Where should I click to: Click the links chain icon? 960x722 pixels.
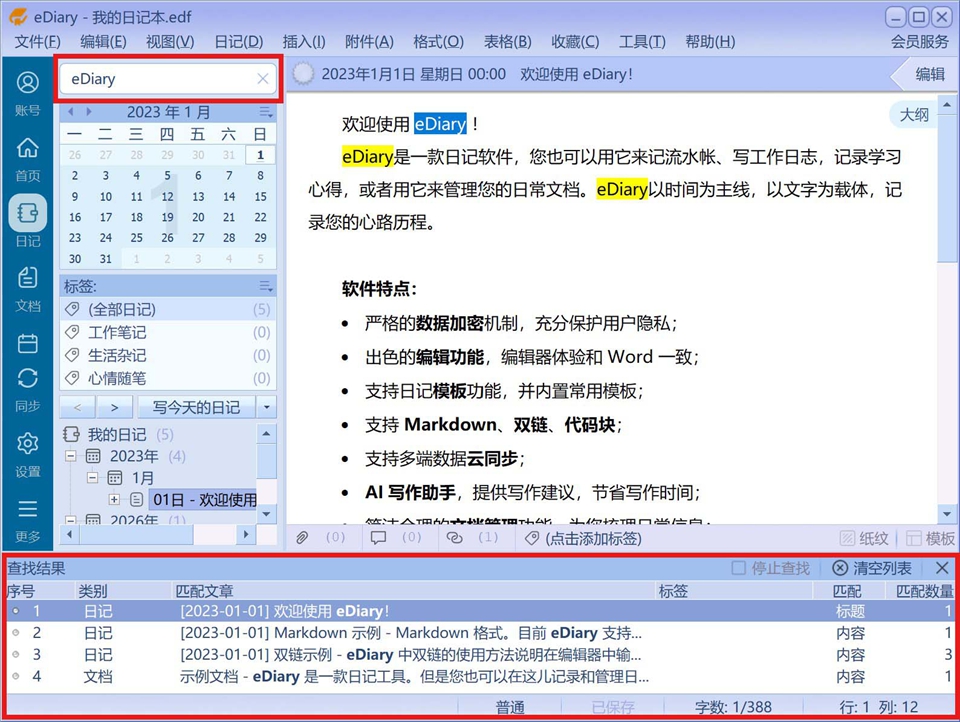(454, 538)
